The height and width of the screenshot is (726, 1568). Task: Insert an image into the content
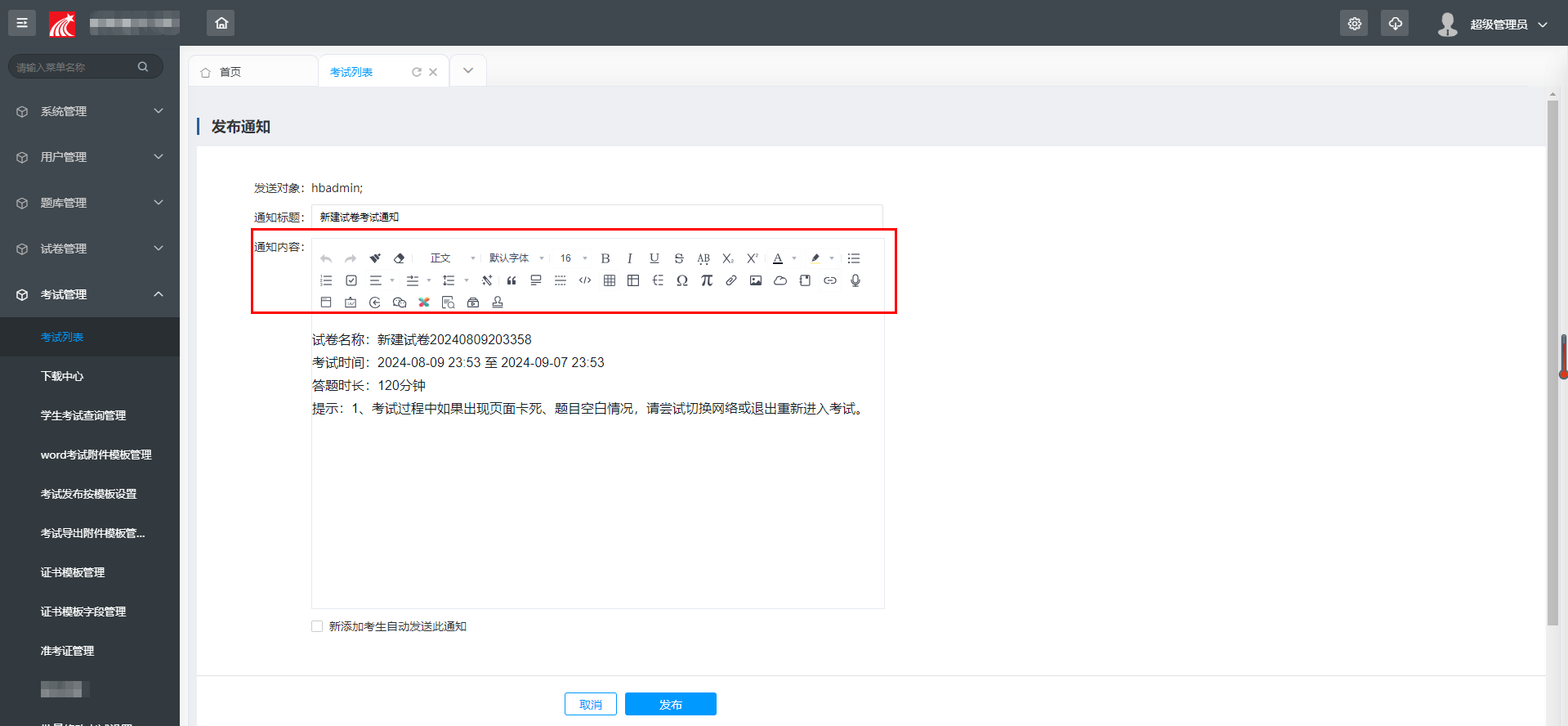tap(756, 280)
